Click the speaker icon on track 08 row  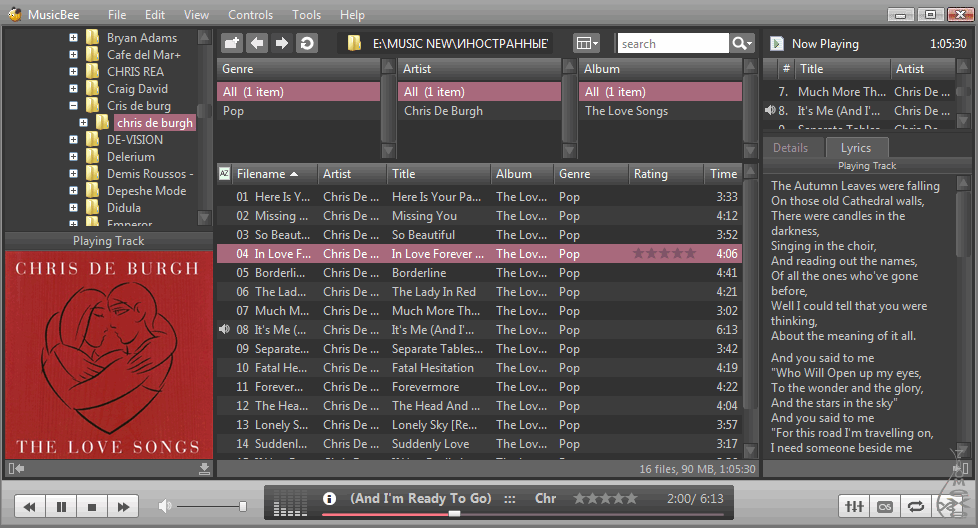[x=225, y=329]
